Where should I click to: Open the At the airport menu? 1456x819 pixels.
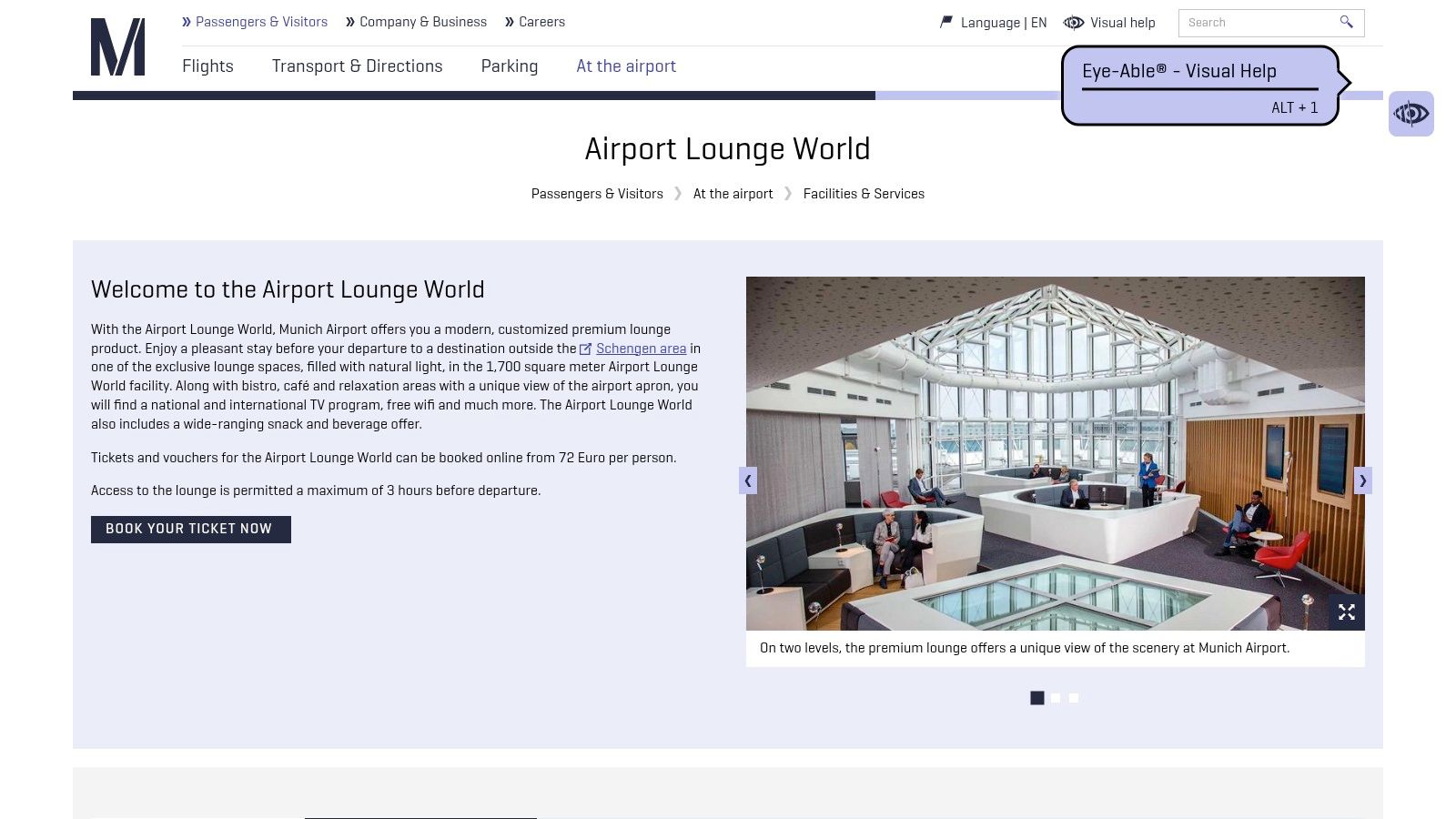coord(626,66)
